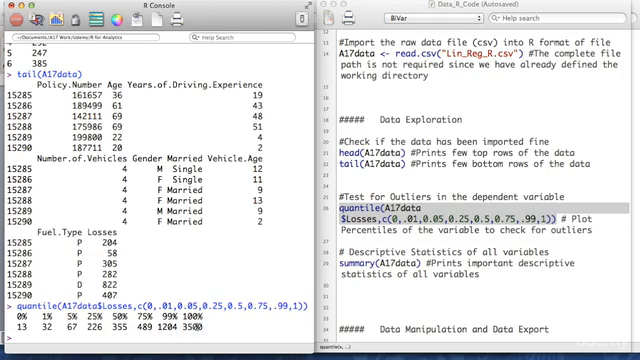Enter full screen using R Console's arrows icon

[x=308, y=5]
